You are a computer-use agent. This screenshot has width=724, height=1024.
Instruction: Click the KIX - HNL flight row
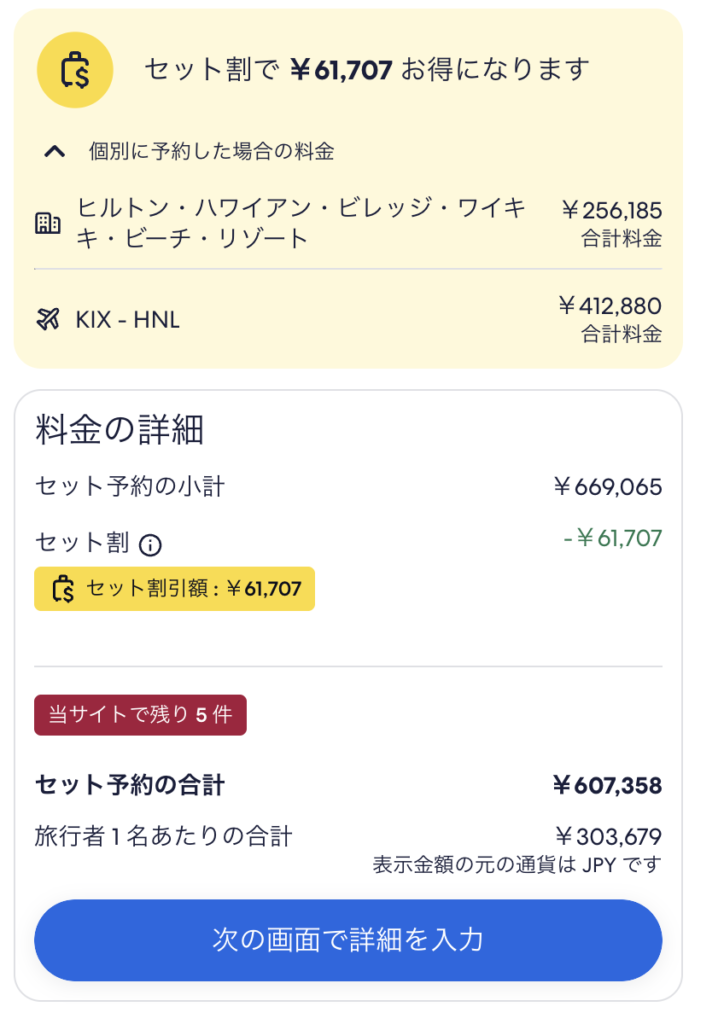point(348,319)
